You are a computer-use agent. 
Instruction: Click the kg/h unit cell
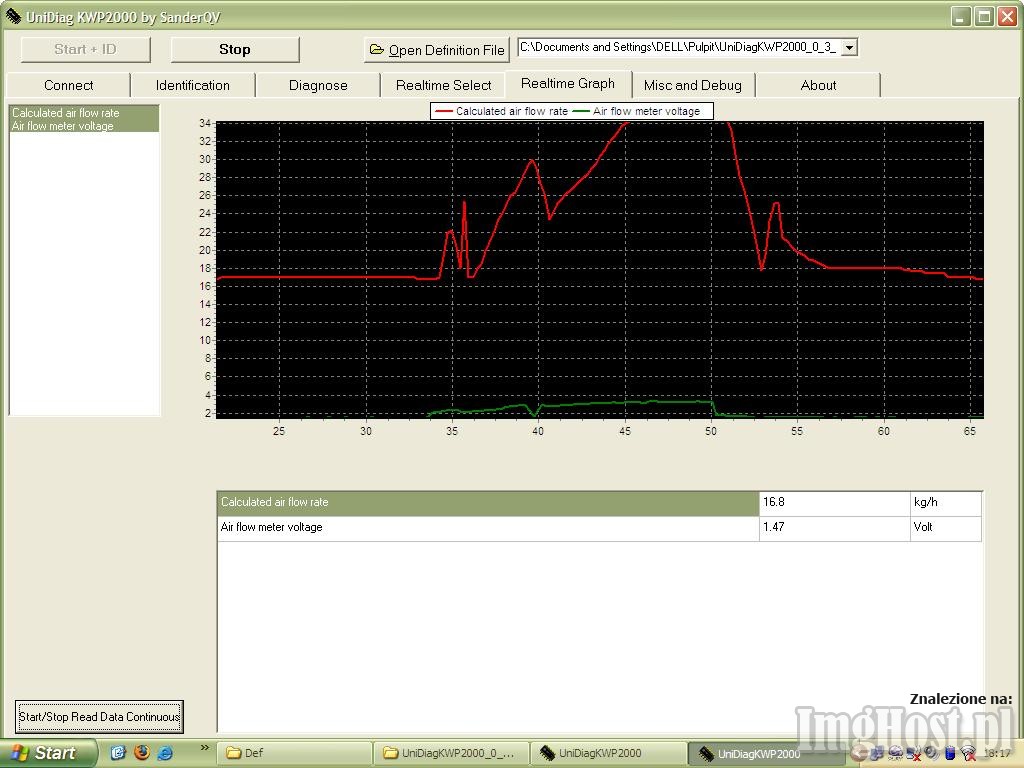click(946, 503)
